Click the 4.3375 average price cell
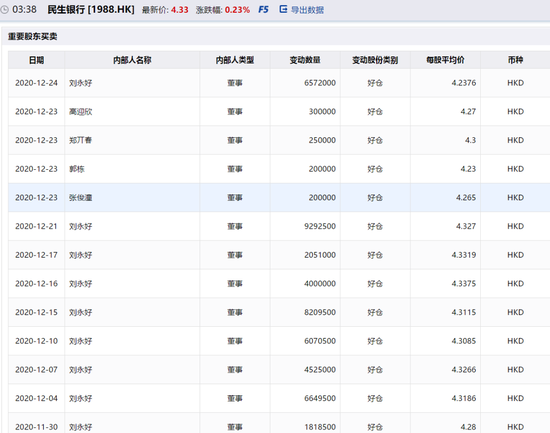The image size is (550, 433). (445, 284)
